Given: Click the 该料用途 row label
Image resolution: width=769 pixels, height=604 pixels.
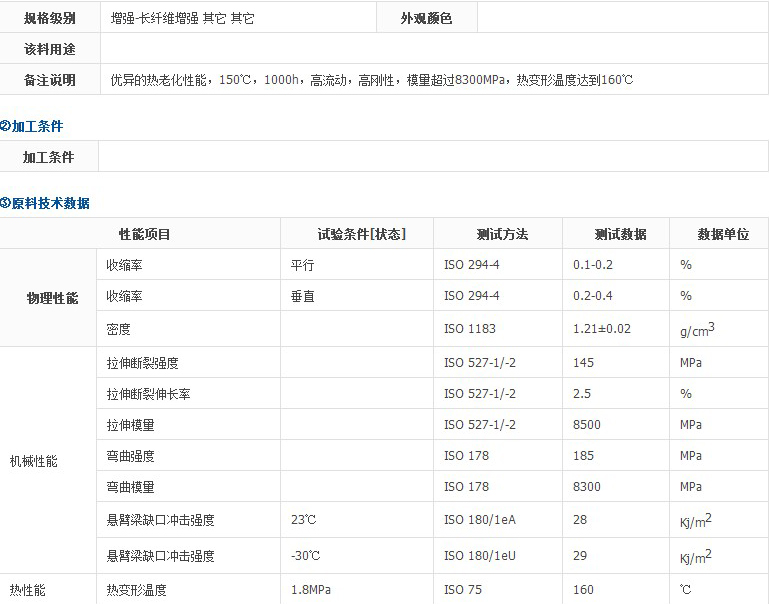Looking at the screenshot, I should [50, 49].
